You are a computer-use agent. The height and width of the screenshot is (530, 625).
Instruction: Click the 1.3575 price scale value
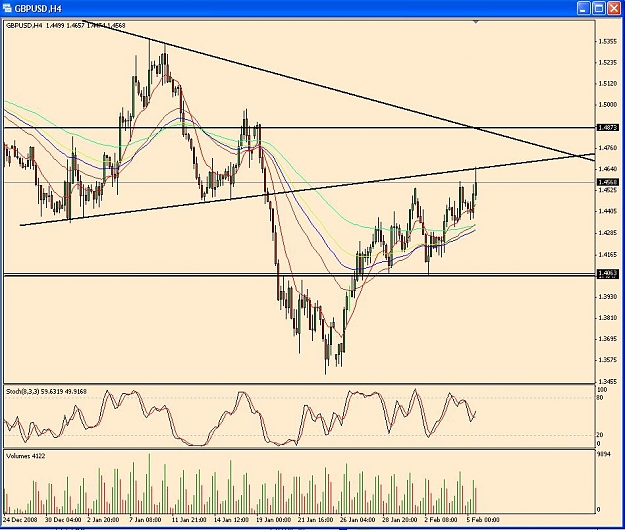(608, 360)
